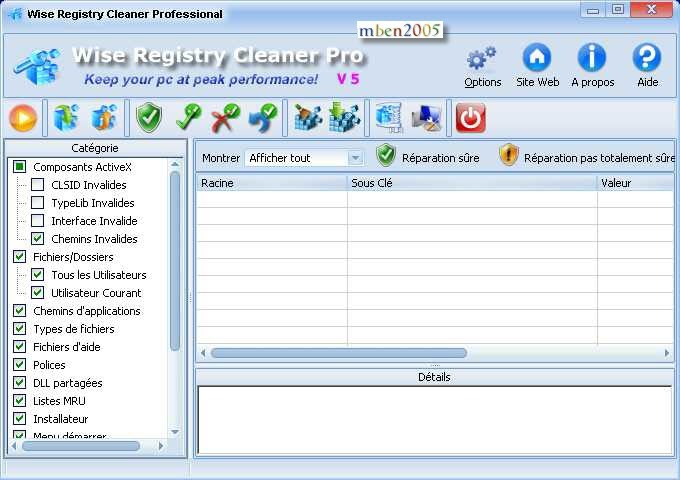Image resolution: width=680 pixels, height=480 pixels.
Task: Check TypeLib Invalides
Action: coord(38,202)
